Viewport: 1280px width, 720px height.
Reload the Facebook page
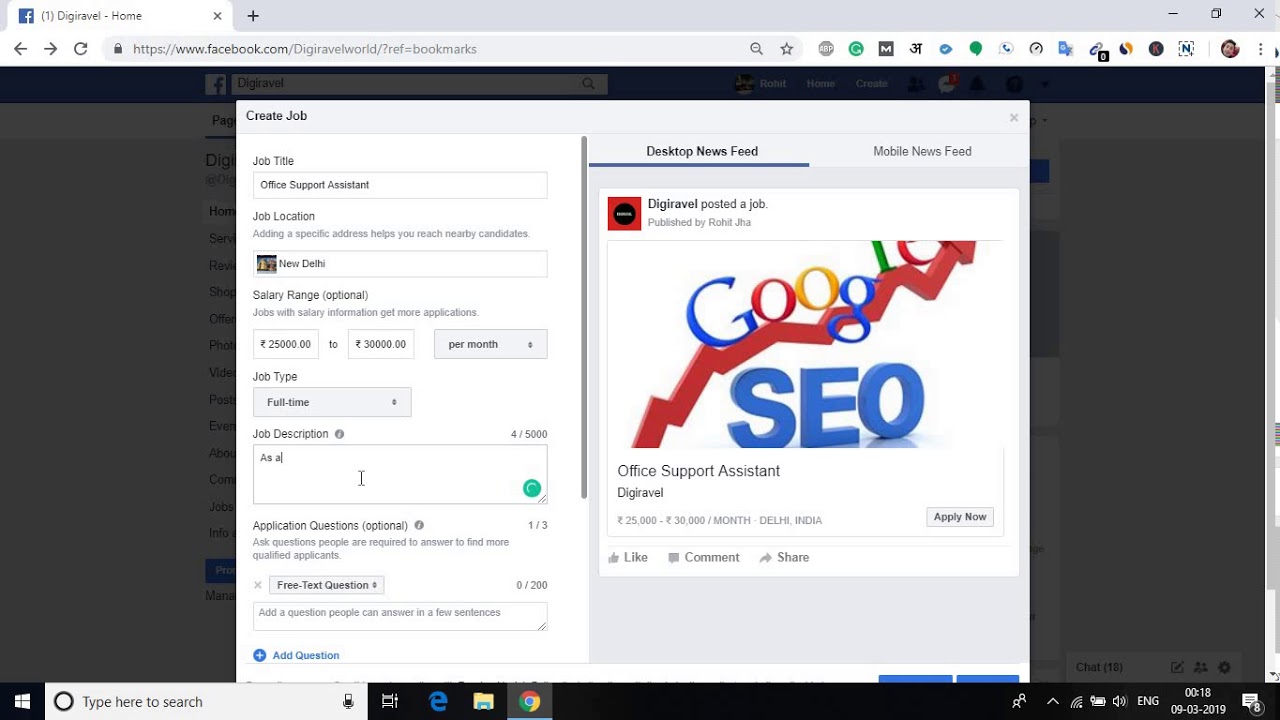click(x=81, y=48)
